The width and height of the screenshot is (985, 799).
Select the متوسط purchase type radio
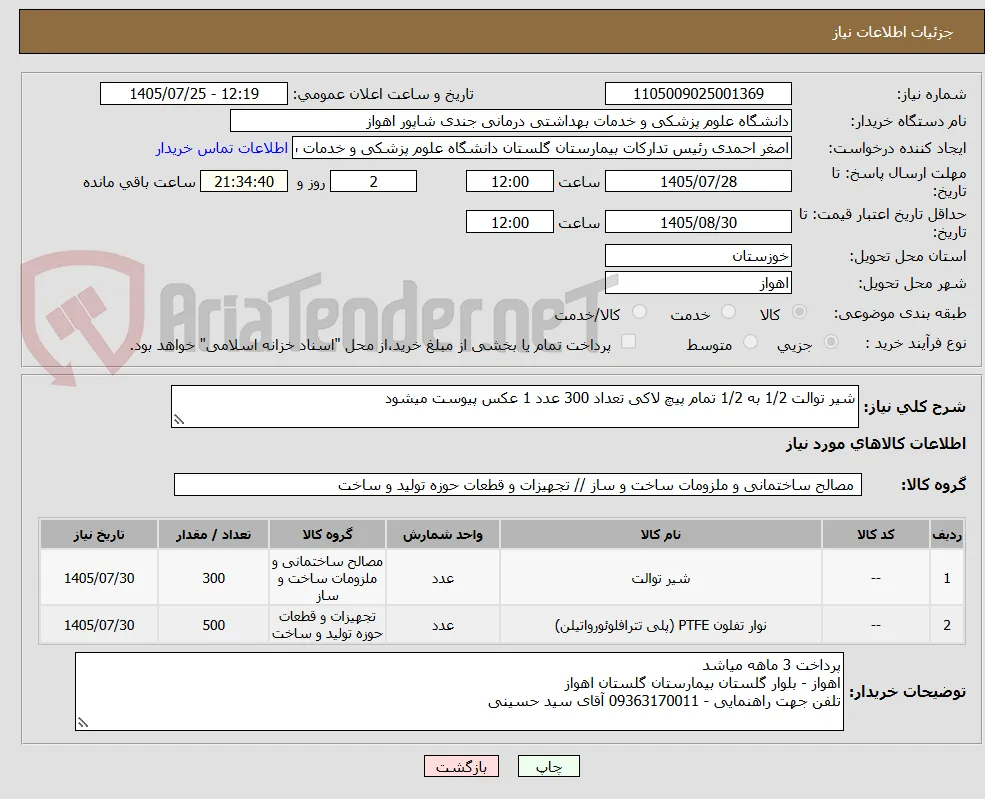tap(749, 342)
